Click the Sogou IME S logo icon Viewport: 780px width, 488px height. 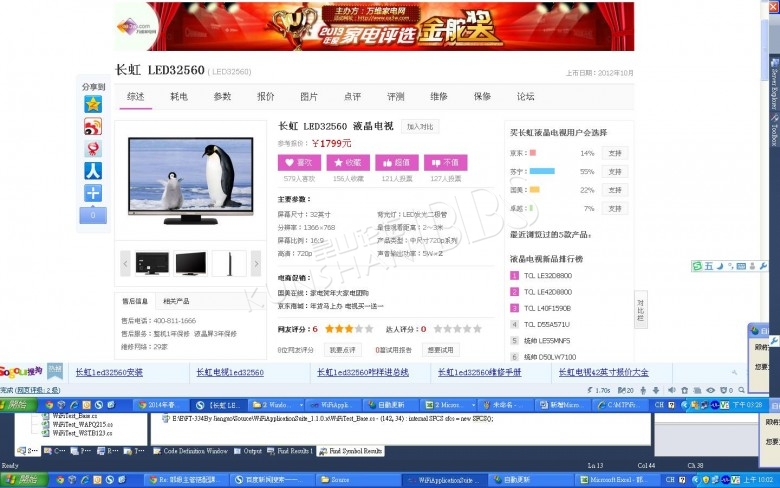click(697, 266)
